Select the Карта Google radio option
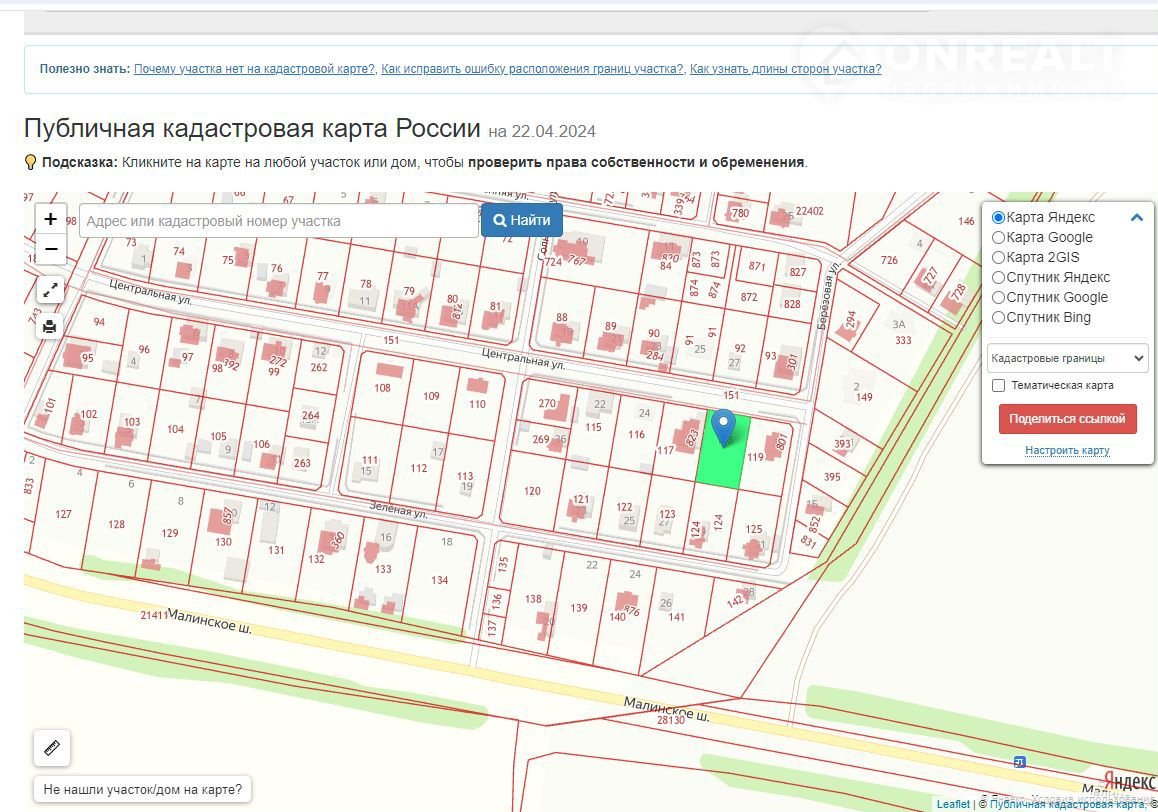1158x812 pixels. (998, 237)
